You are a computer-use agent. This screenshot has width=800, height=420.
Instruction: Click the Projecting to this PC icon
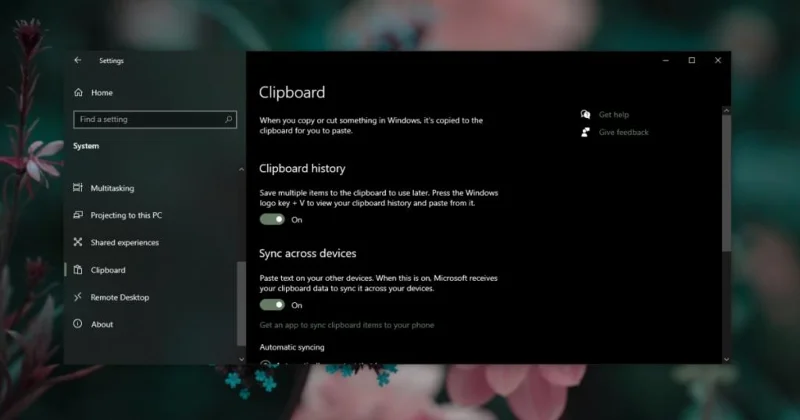(x=78, y=215)
